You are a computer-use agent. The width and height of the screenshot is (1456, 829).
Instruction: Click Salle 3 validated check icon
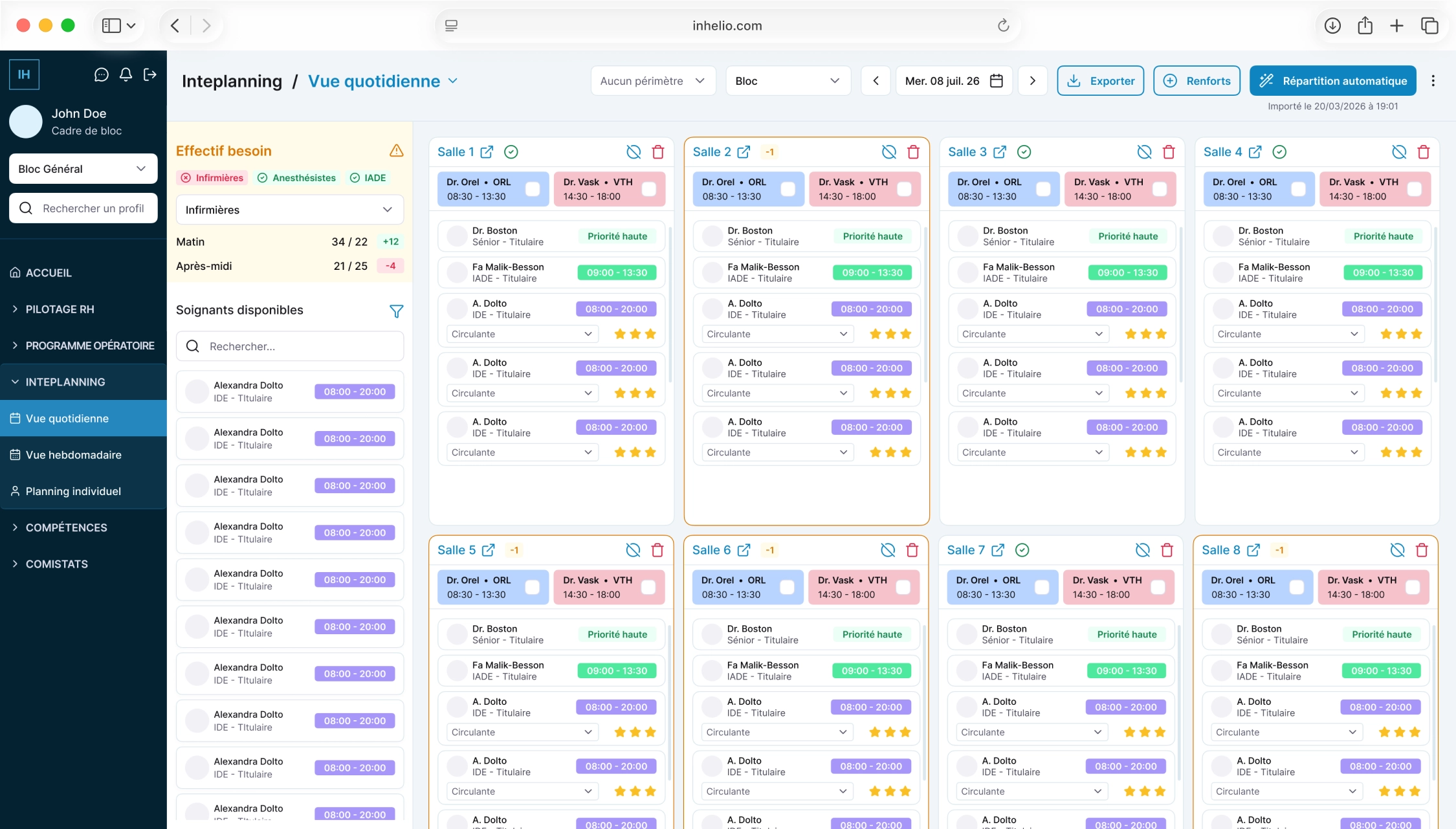(x=1024, y=152)
